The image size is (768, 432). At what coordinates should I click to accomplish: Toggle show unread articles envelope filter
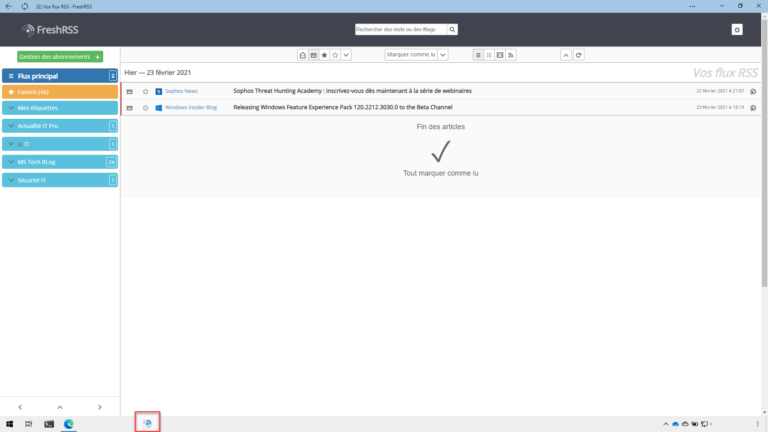[x=313, y=55]
